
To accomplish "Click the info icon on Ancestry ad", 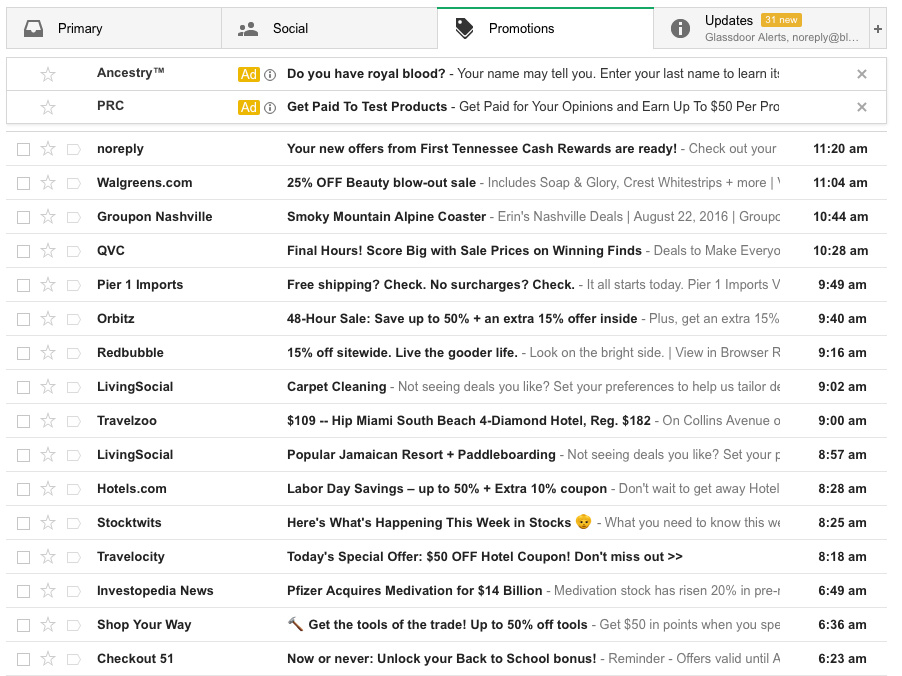I will pos(270,75).
